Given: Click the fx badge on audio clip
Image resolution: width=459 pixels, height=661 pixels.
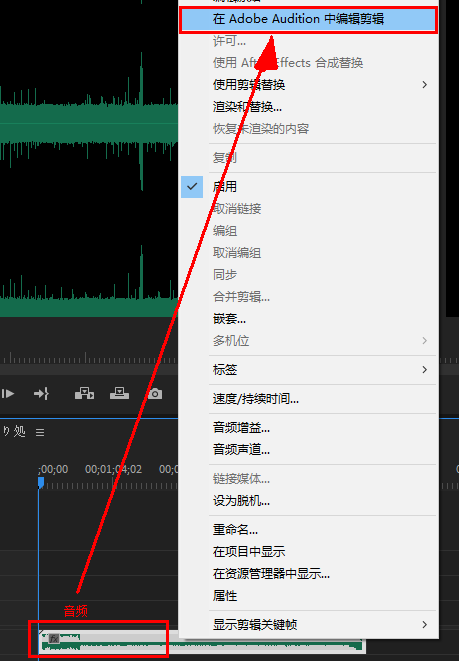Looking at the screenshot, I should tap(54, 639).
